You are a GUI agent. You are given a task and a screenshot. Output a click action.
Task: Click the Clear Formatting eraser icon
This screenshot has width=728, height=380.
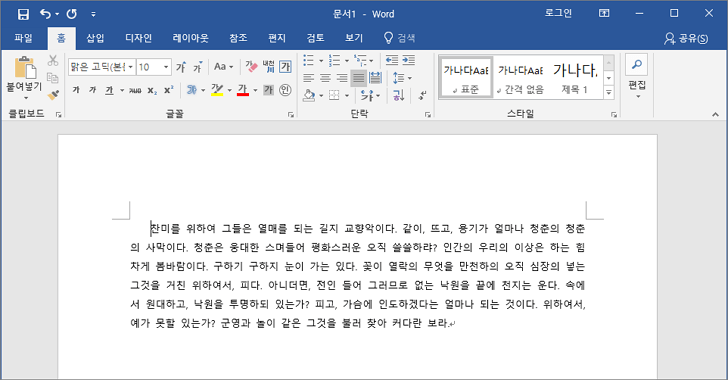[x=251, y=67]
